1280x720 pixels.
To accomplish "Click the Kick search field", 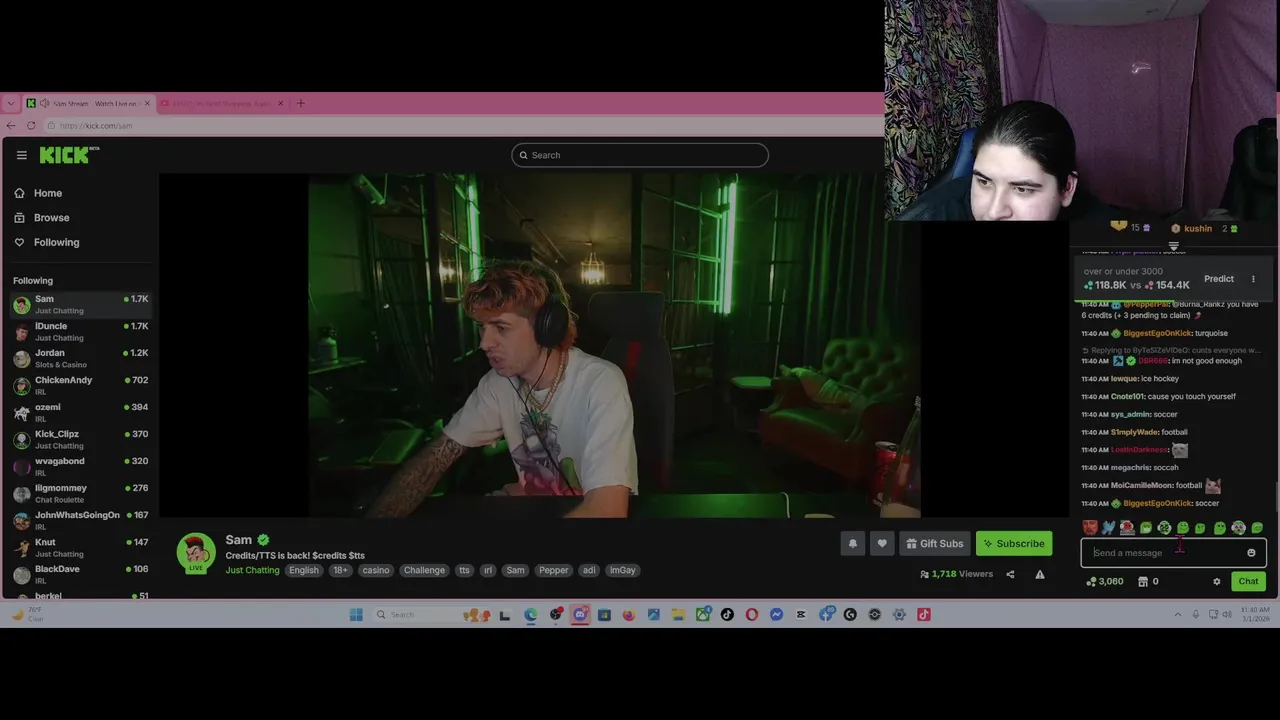I will click(x=640, y=155).
